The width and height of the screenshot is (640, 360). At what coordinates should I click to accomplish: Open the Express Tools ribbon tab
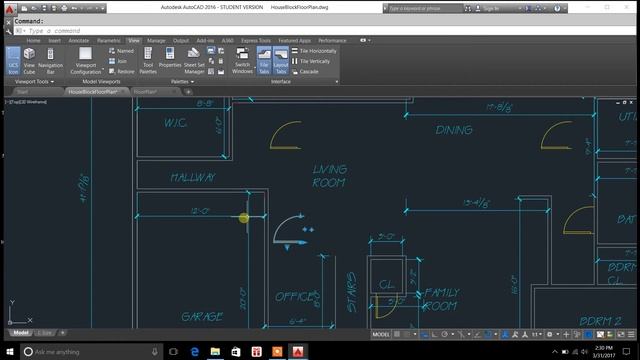[256, 40]
